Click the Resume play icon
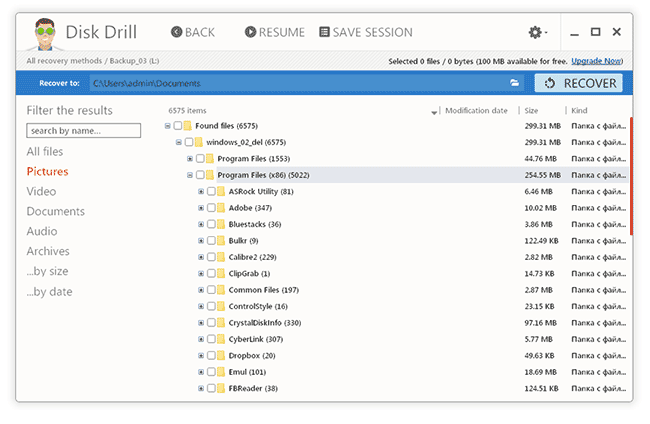Screen dimensions: 650x424 250,32
